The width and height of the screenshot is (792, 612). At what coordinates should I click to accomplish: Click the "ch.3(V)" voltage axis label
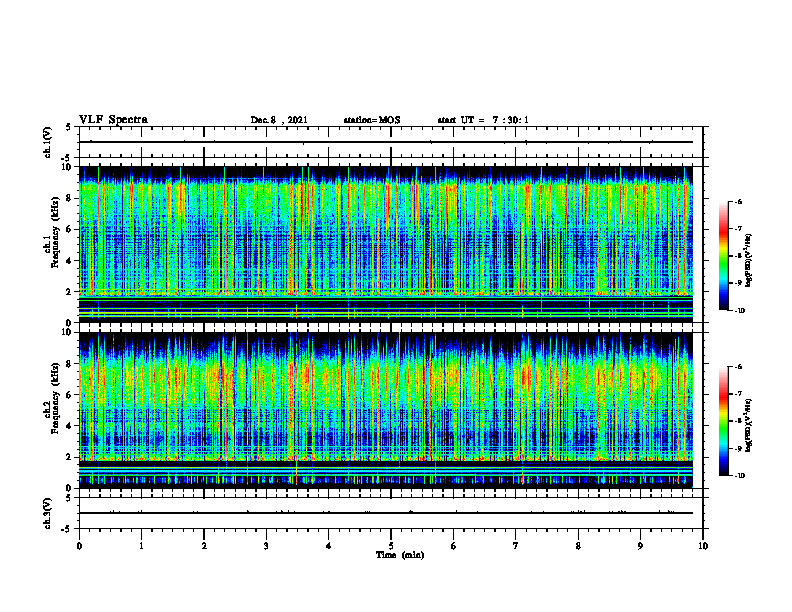pyautogui.click(x=47, y=513)
